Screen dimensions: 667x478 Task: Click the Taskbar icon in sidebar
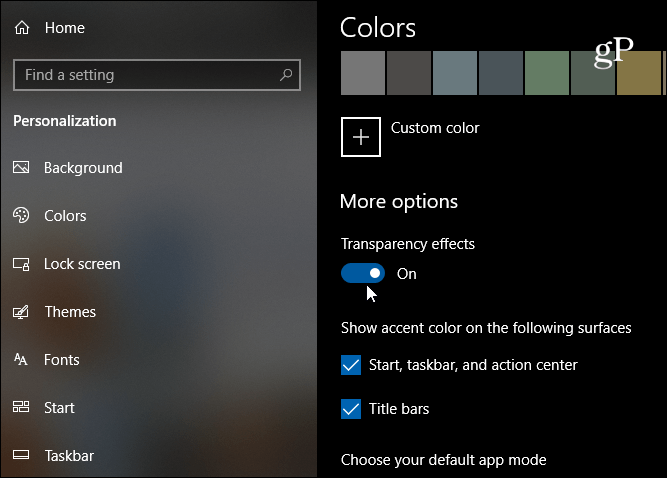tap(21, 455)
